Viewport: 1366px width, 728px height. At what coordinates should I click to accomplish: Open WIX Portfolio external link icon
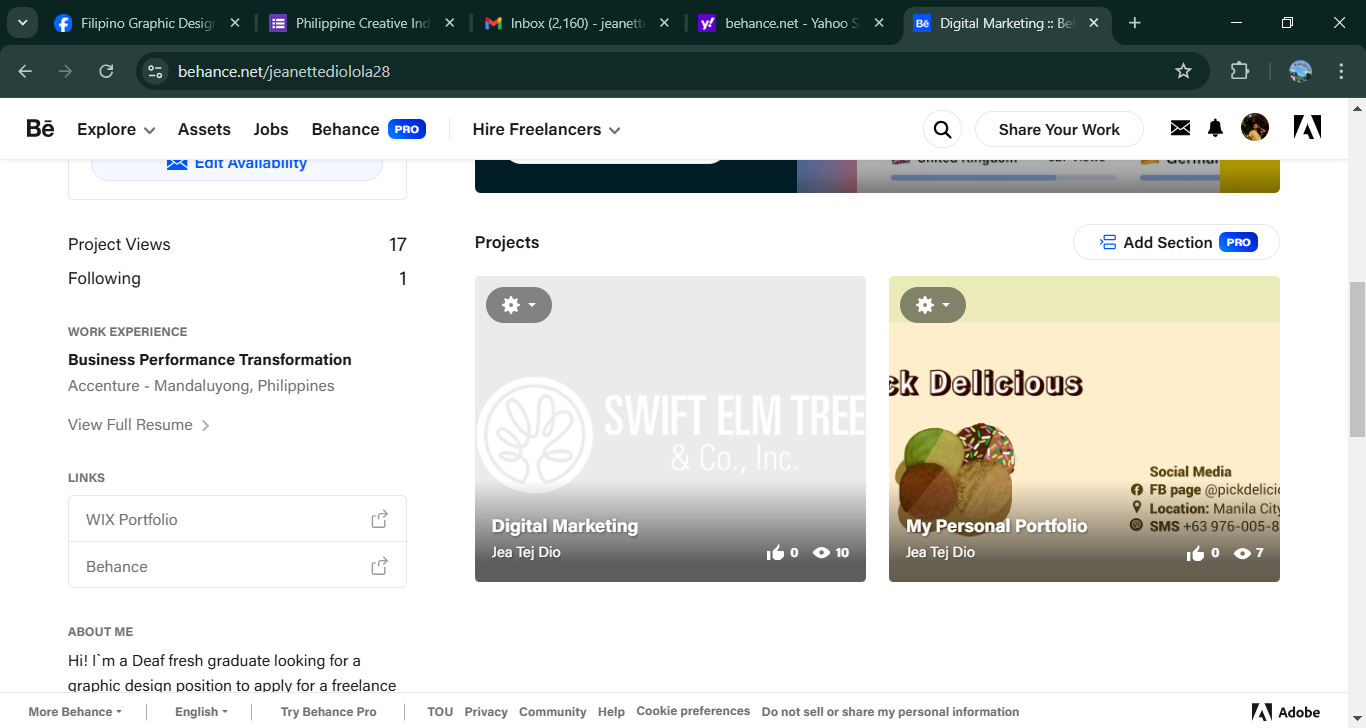click(379, 519)
